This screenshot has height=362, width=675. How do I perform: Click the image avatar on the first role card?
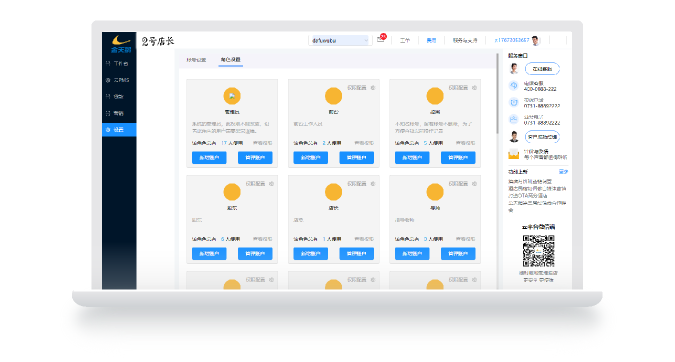point(232,96)
